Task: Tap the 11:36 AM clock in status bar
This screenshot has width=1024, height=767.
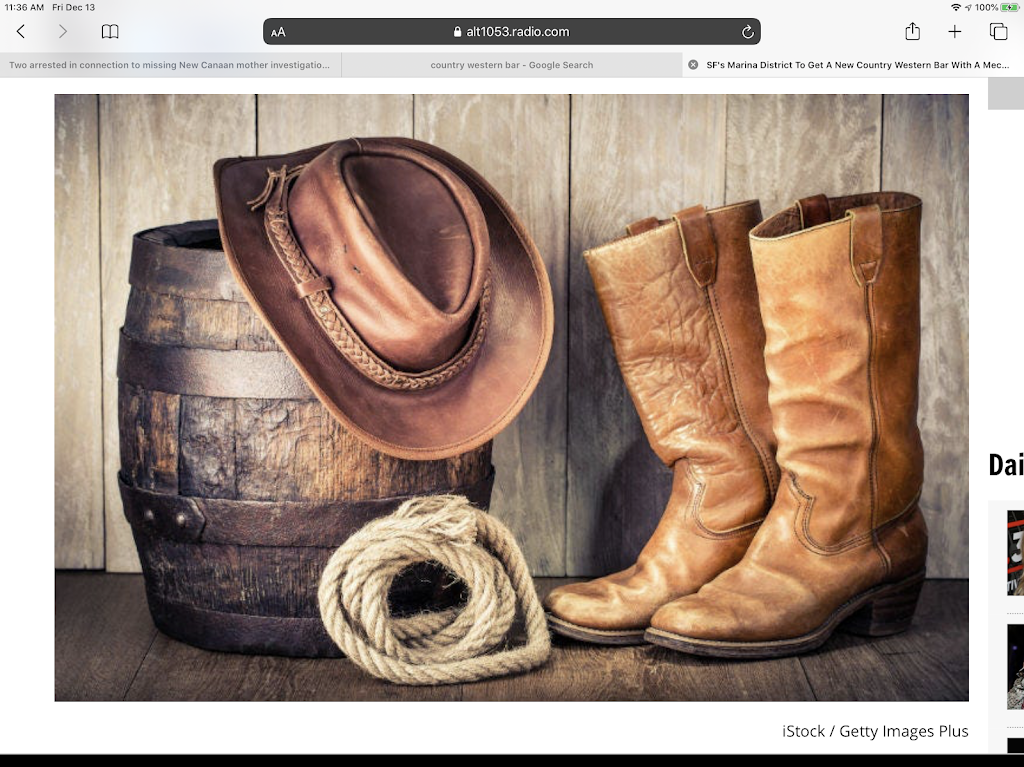Action: point(24,7)
